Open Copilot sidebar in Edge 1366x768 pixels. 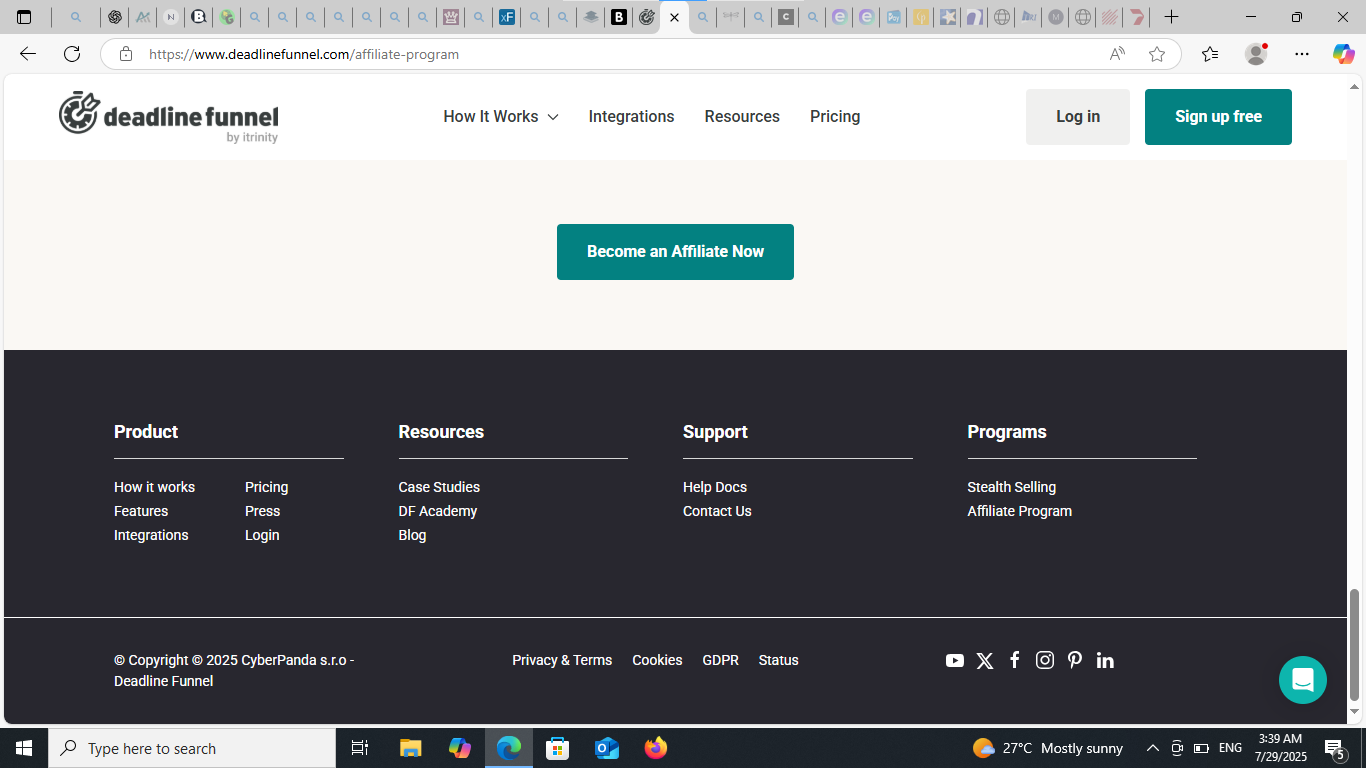[x=1343, y=54]
